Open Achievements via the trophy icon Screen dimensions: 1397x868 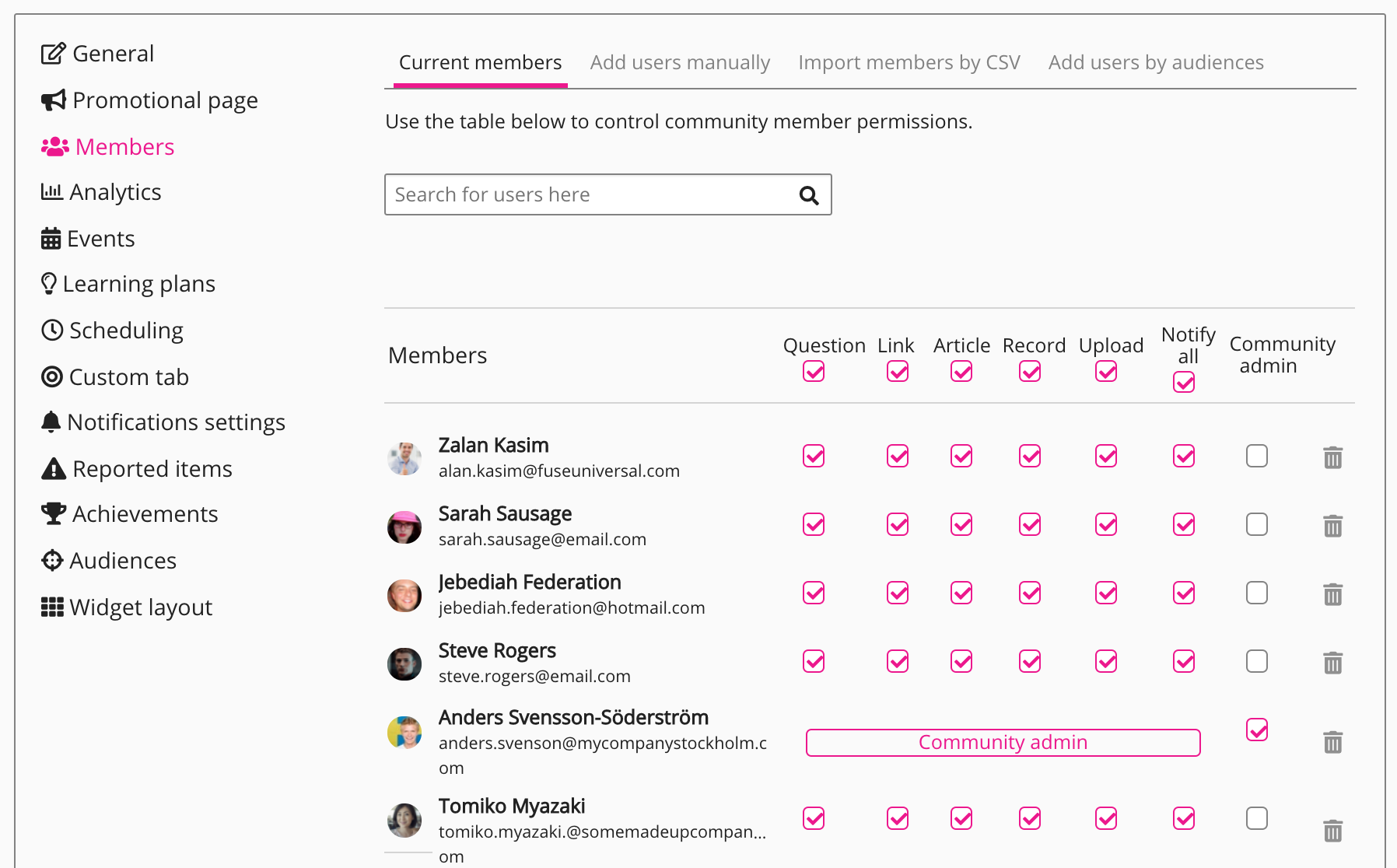(53, 514)
